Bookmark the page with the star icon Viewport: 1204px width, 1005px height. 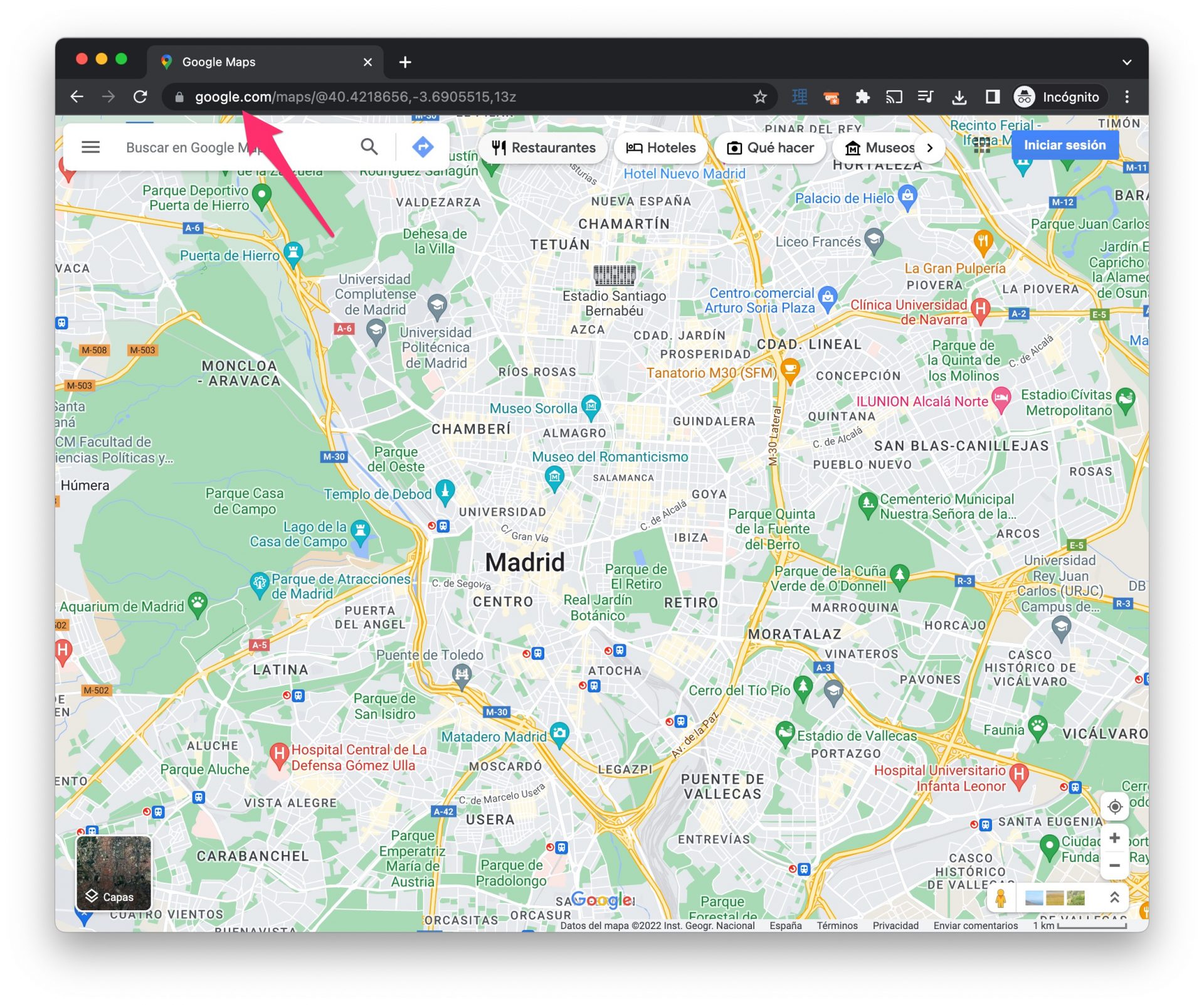pos(759,97)
